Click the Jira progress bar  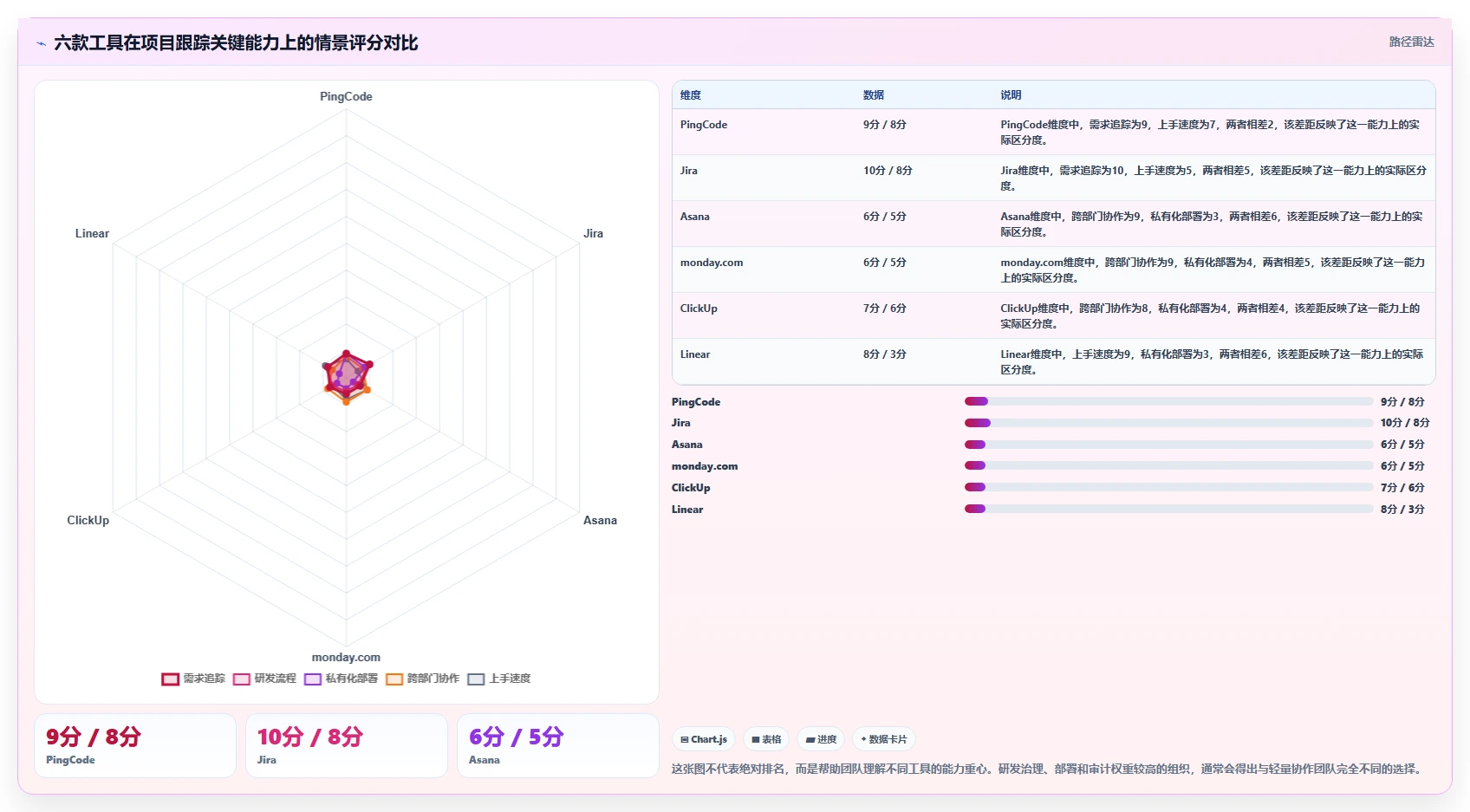[1168, 423]
